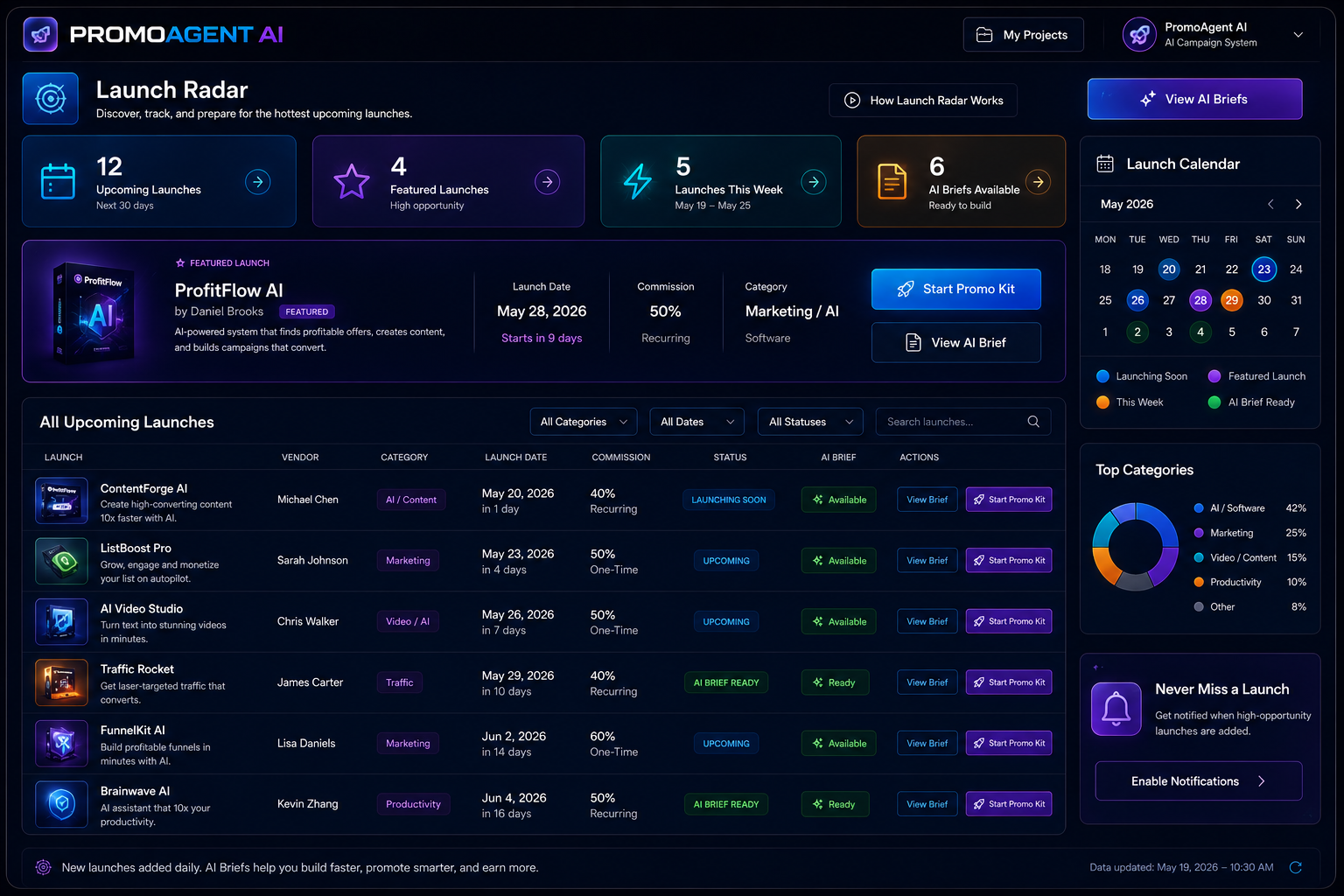Sort by the COMMISSION column header
Image resolution: width=1344 pixels, height=896 pixels.
coord(621,458)
